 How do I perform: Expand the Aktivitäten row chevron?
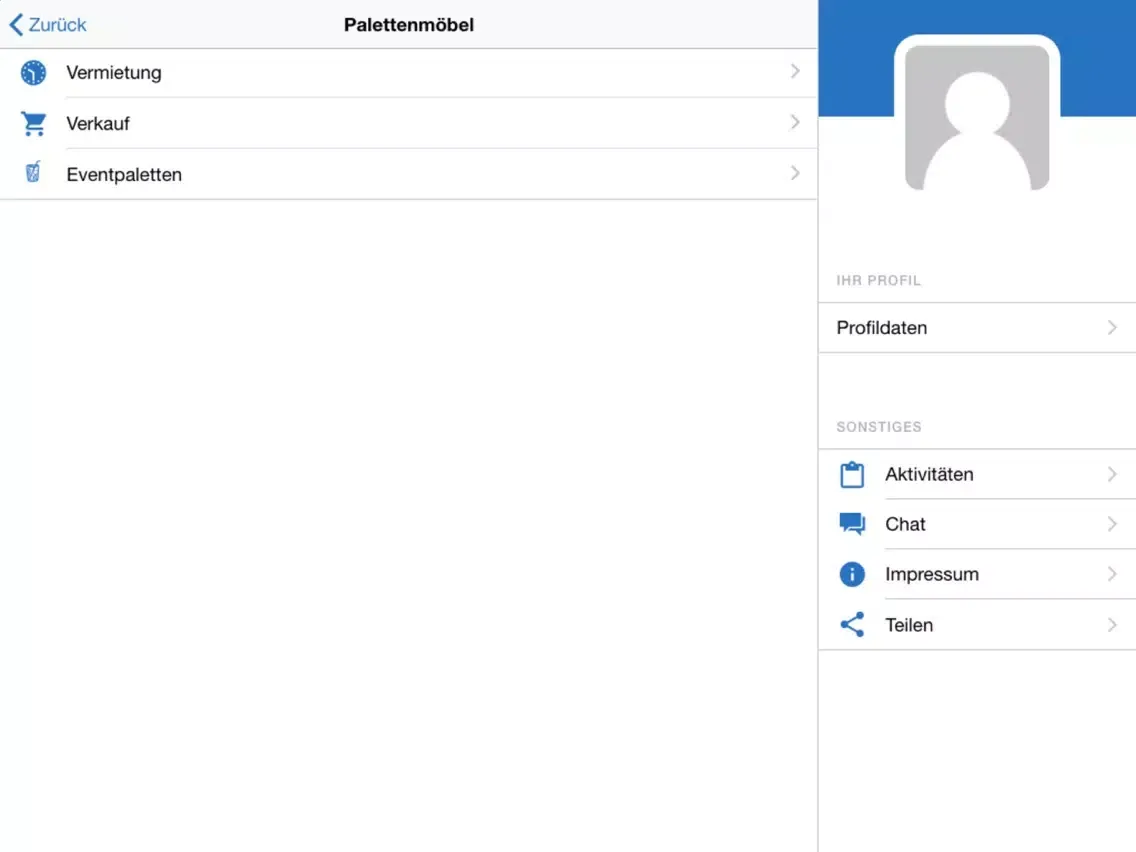[1112, 475]
